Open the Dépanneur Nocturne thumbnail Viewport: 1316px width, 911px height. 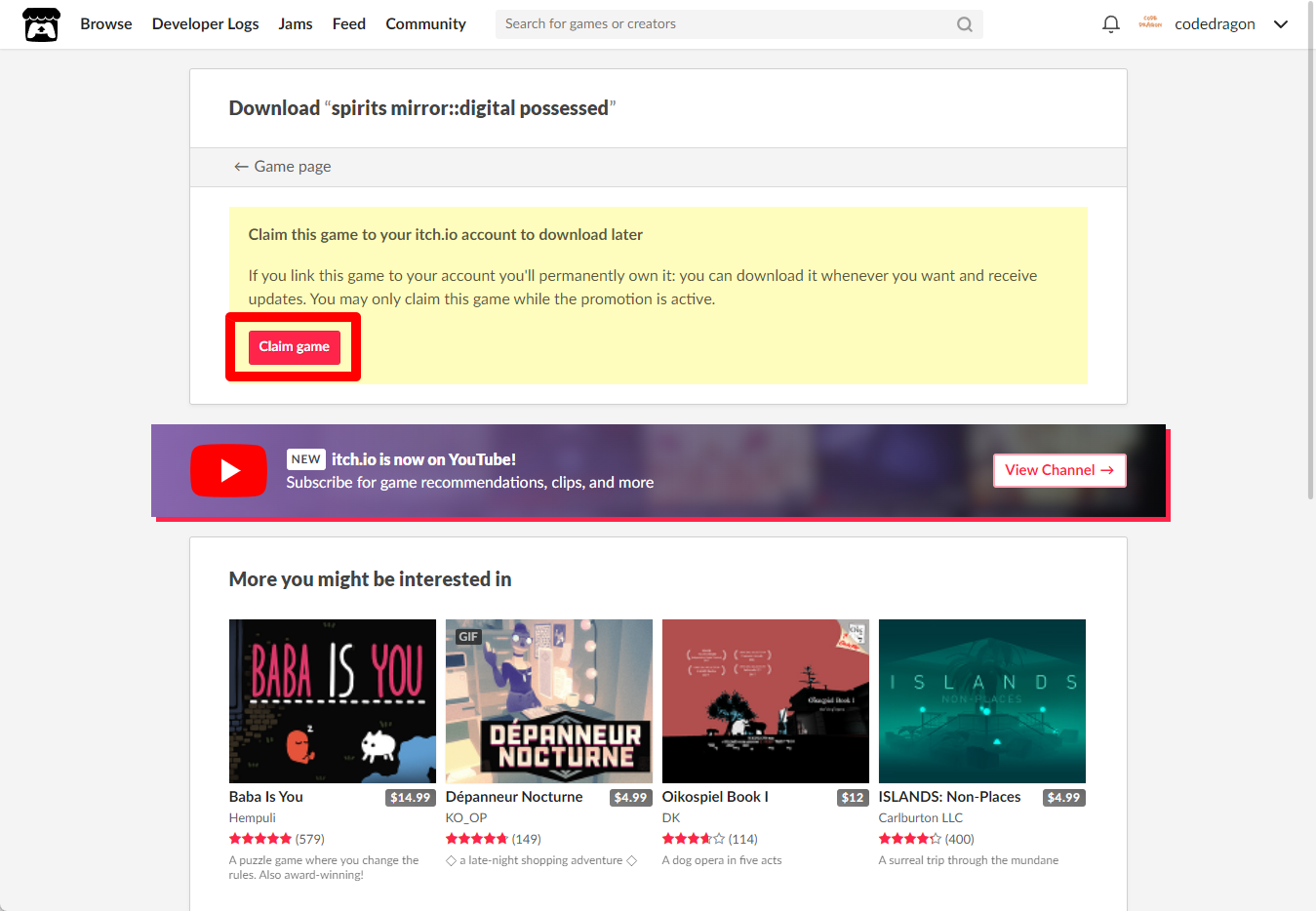(549, 701)
